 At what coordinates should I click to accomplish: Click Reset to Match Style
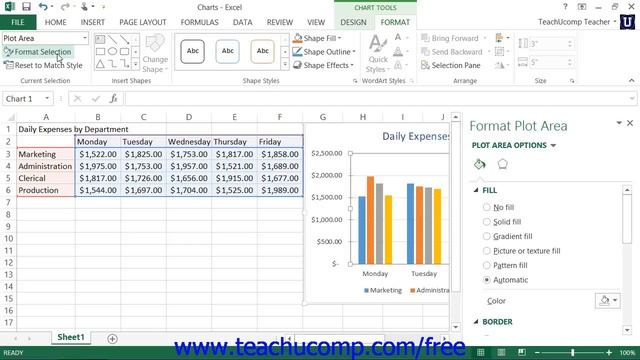pos(43,65)
